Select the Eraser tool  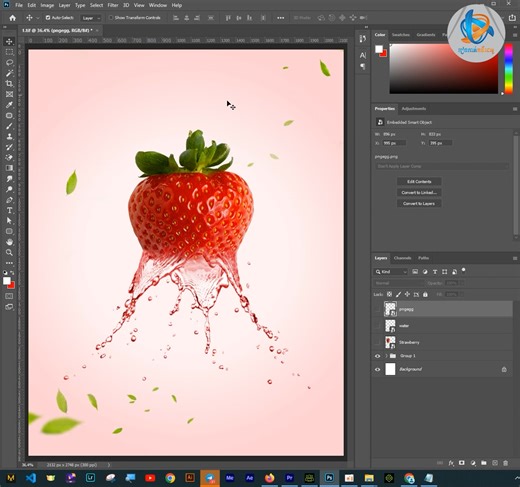[x=9, y=157]
